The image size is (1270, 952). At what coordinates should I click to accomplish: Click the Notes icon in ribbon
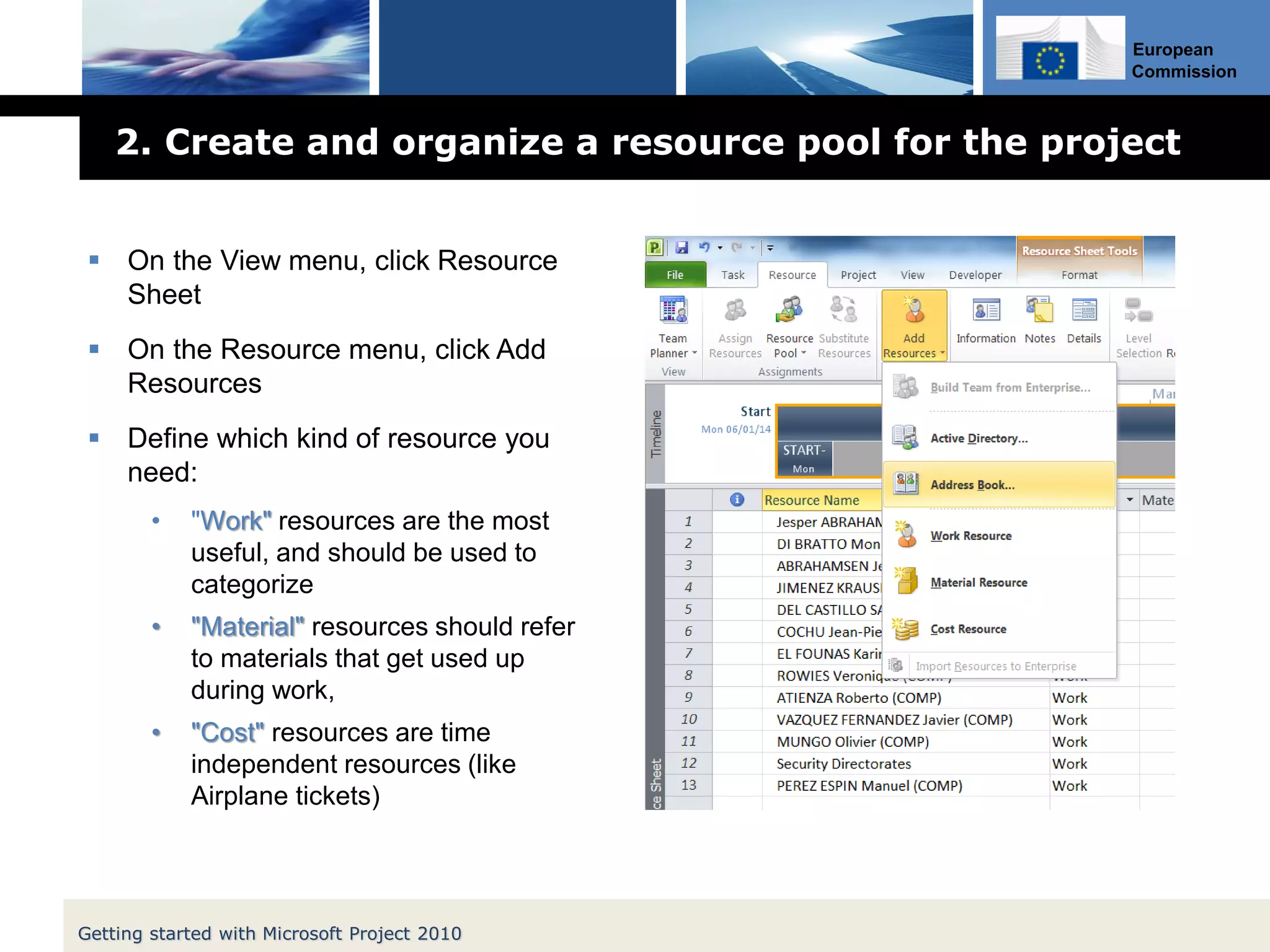tap(1040, 310)
